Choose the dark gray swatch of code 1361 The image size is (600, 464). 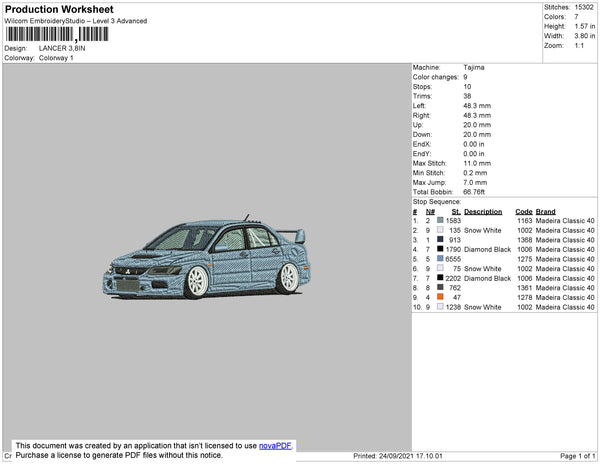(x=440, y=287)
